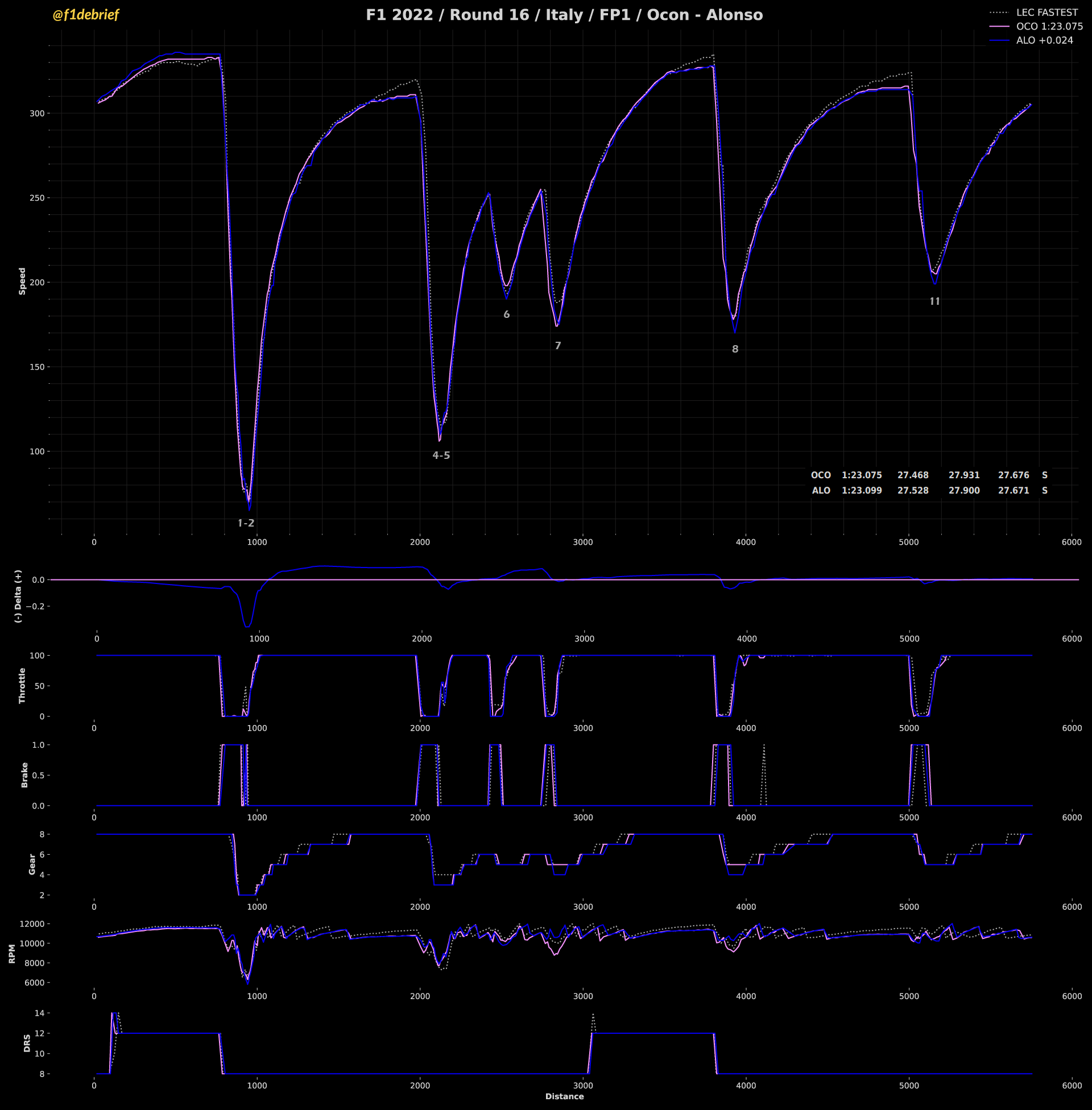Viewport: 1092px width, 1110px height.
Task: Click the Gear subplot axis label
Action: pyautogui.click(x=32, y=864)
